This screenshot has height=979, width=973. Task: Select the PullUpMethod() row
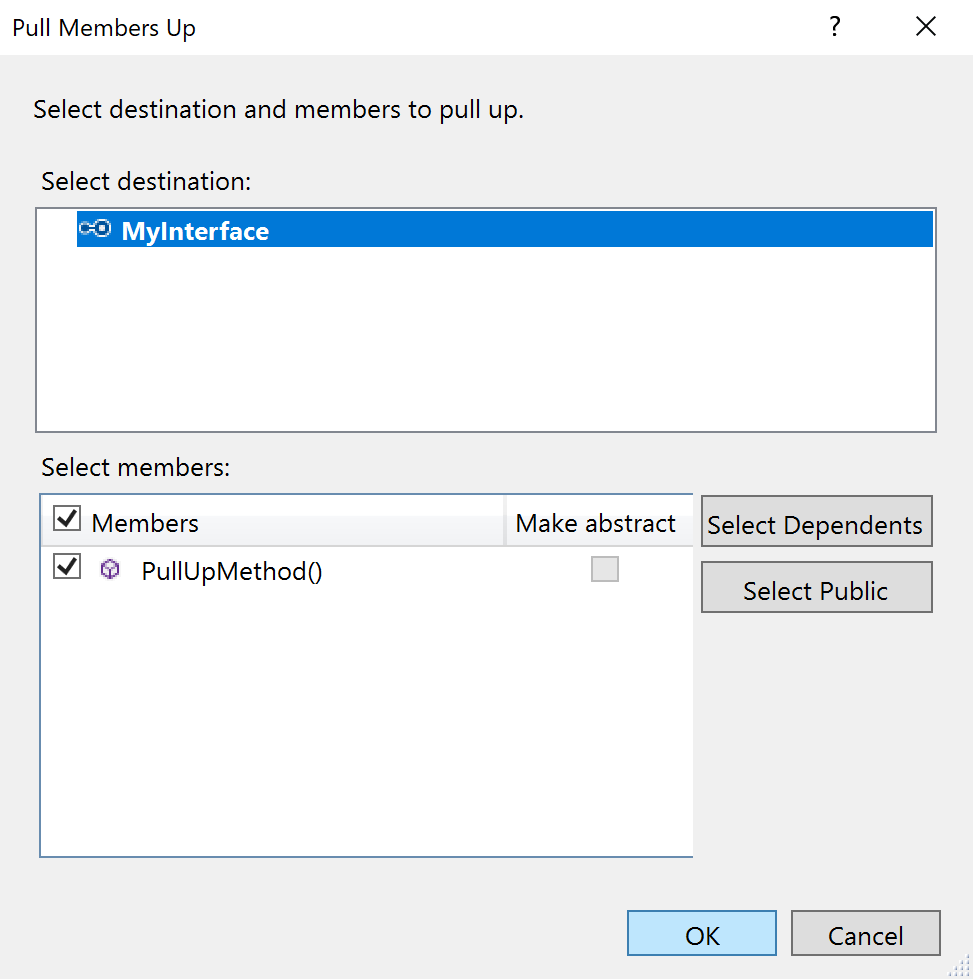click(232, 570)
